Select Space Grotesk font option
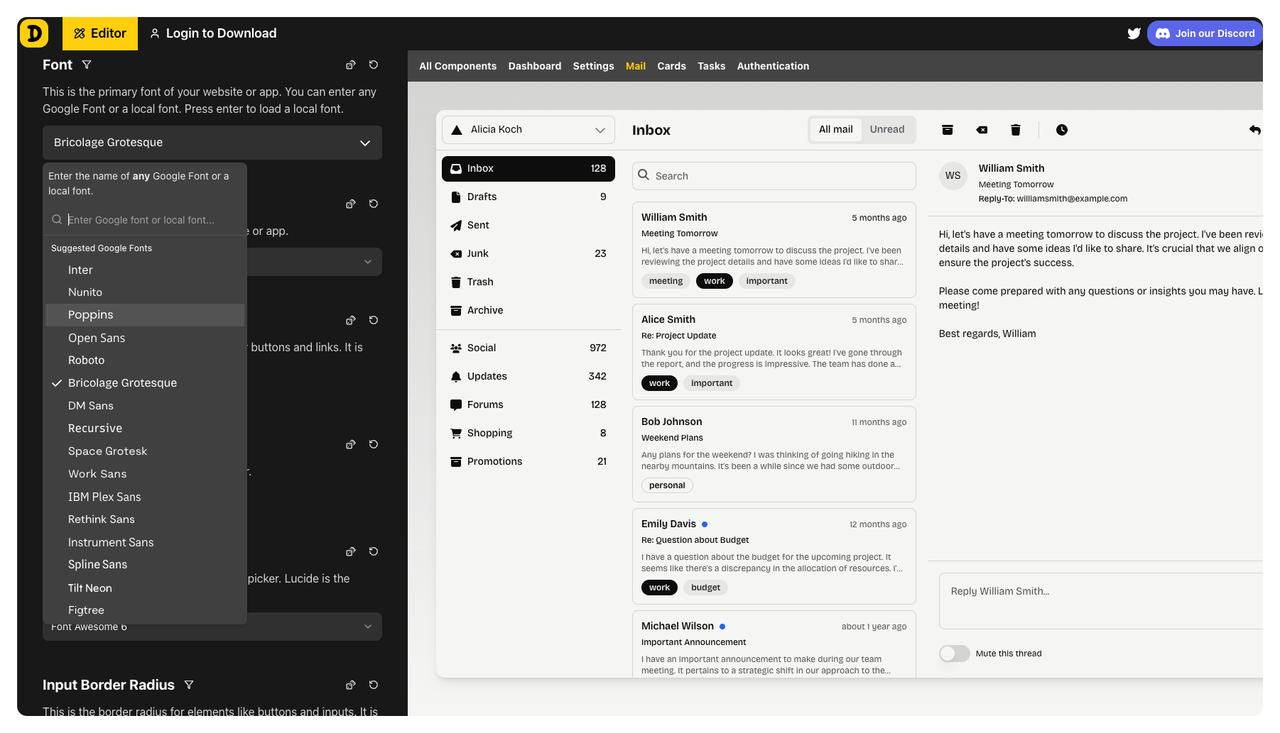 pos(145,451)
